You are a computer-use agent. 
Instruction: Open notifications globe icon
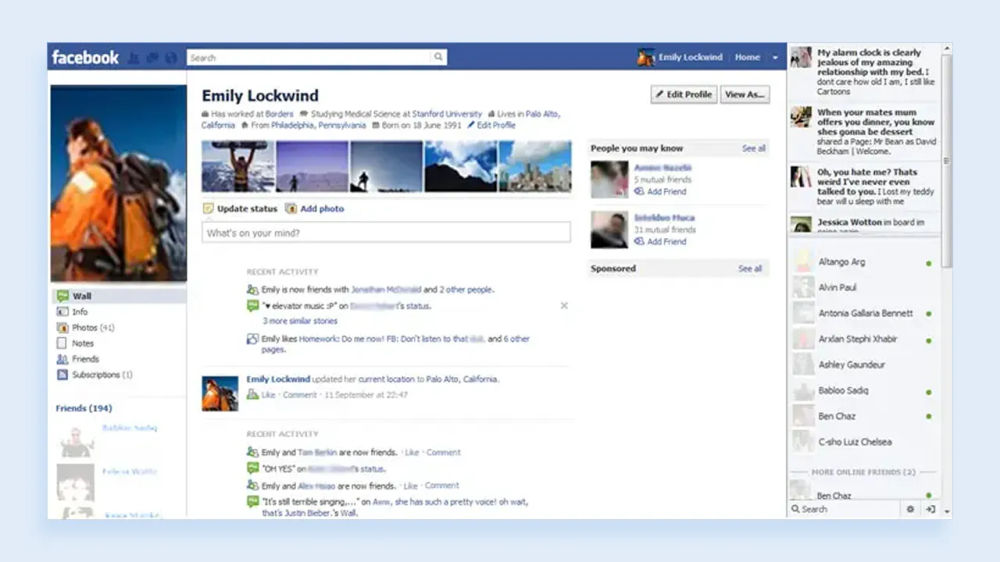(171, 58)
